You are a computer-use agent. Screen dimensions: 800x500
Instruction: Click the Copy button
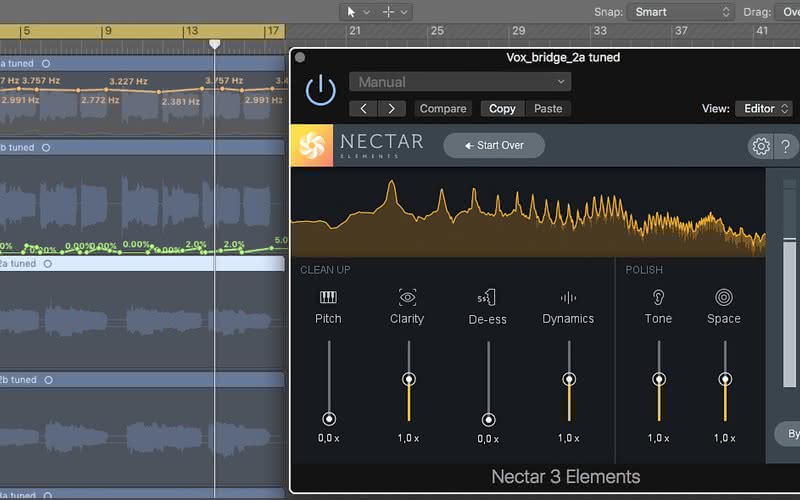coord(502,109)
